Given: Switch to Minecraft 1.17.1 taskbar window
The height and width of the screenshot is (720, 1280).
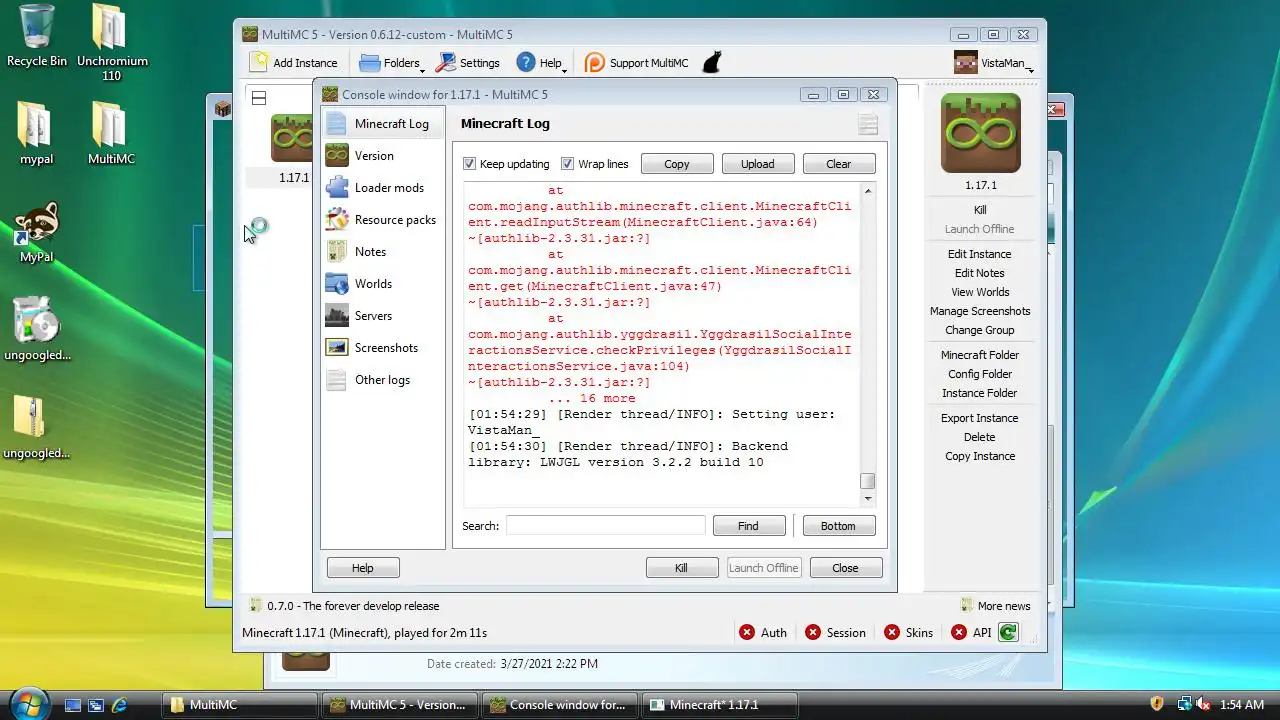Looking at the screenshot, I should (720, 704).
